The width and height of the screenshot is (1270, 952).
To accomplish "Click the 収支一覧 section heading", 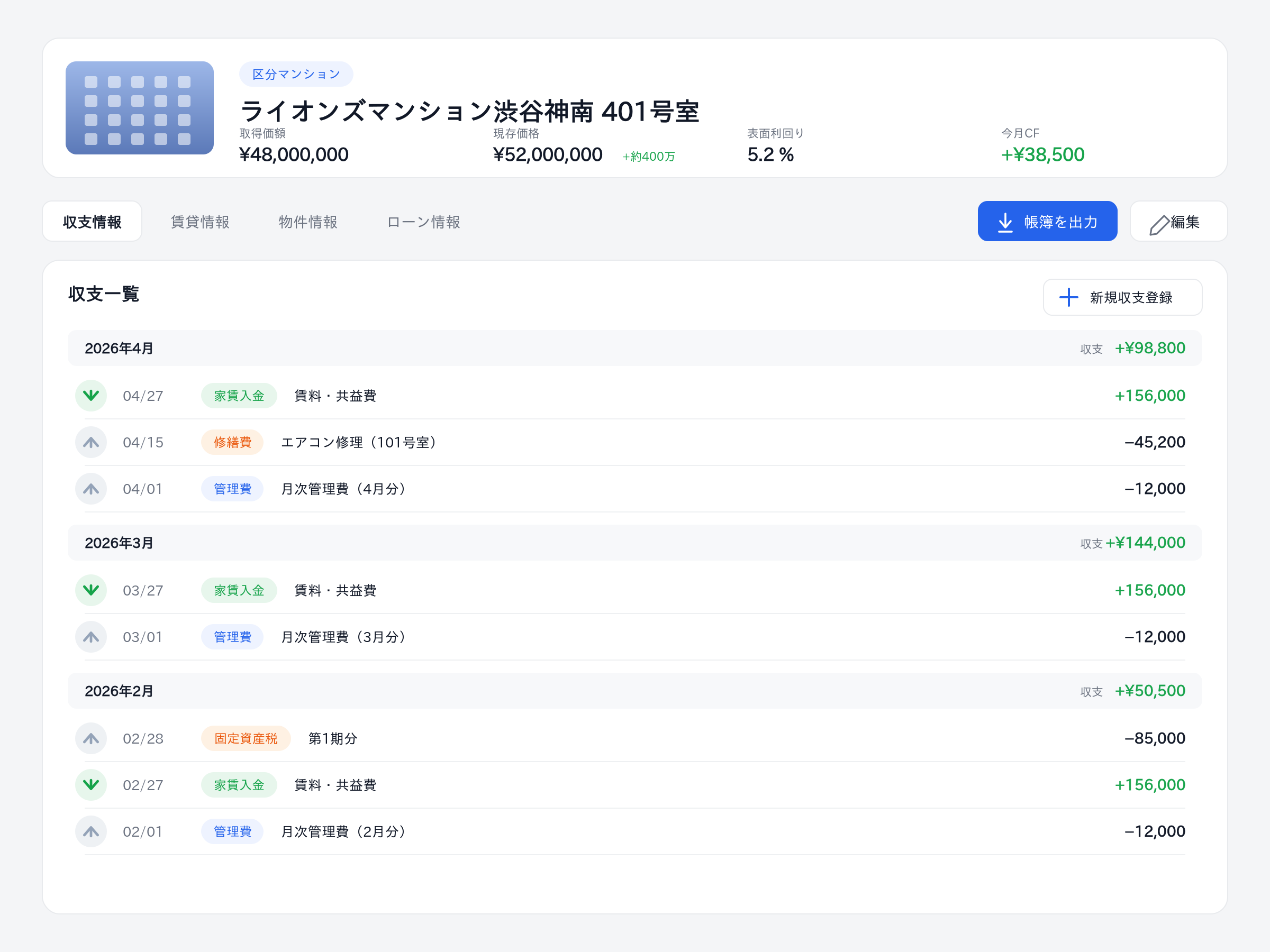I will pos(104,294).
